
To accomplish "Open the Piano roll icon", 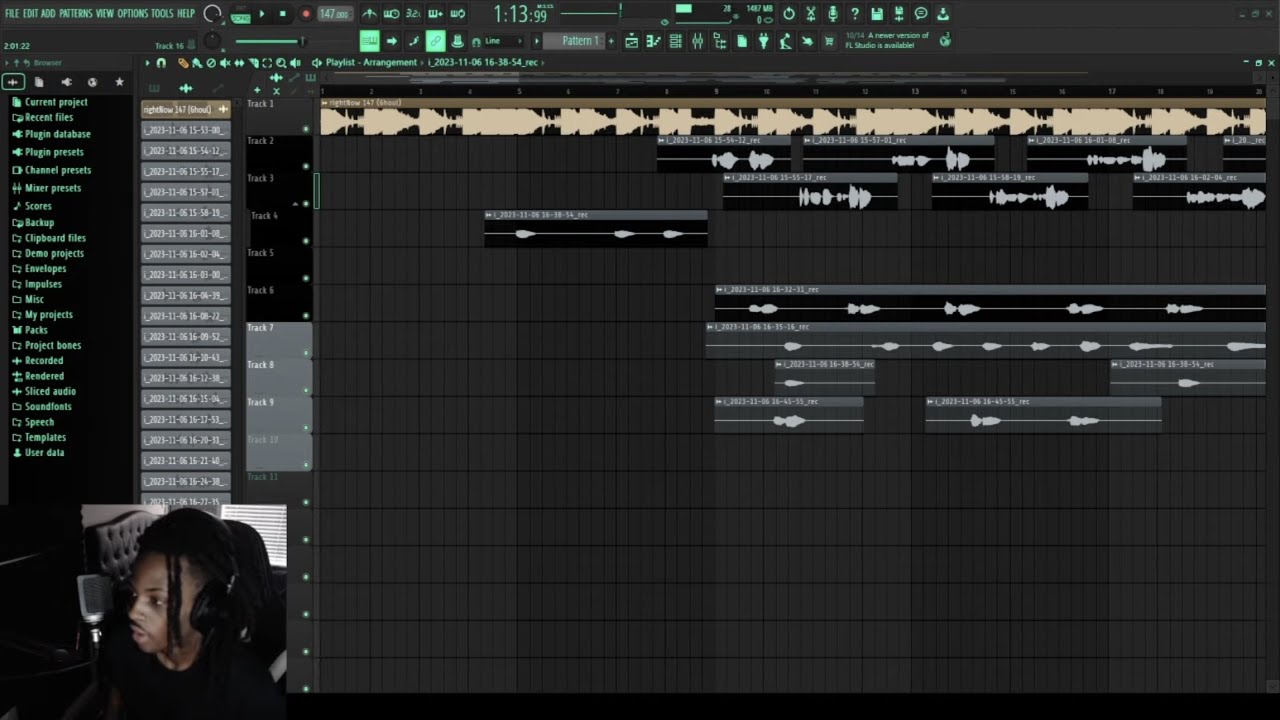I will [654, 41].
